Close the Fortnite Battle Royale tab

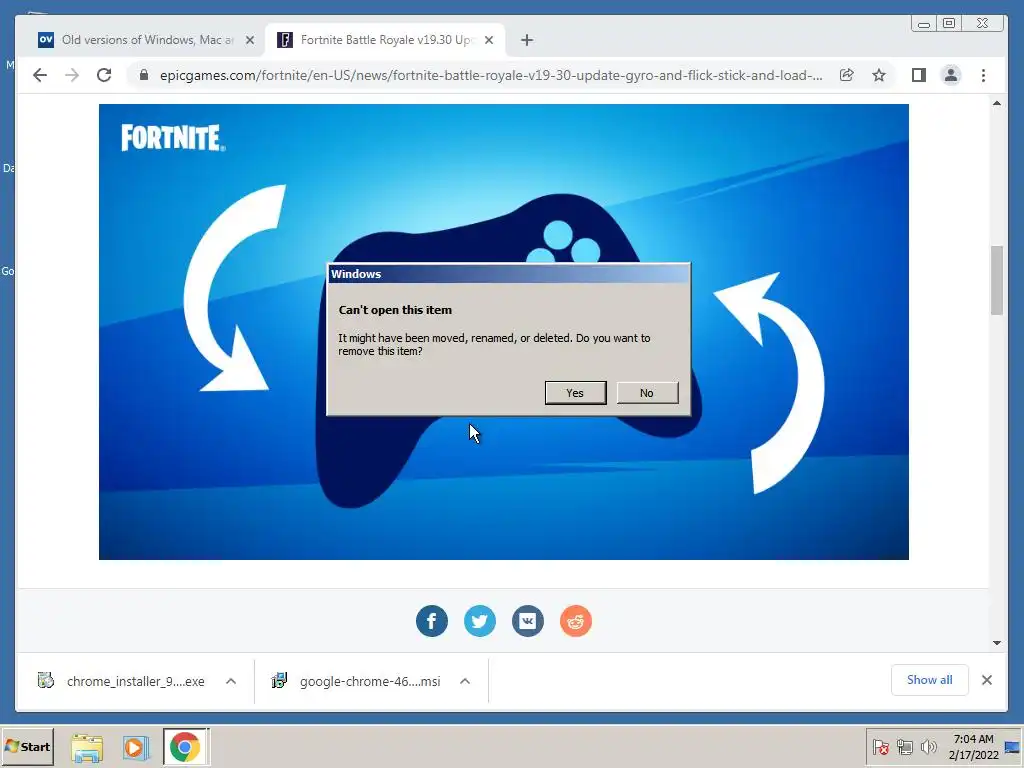click(x=488, y=40)
